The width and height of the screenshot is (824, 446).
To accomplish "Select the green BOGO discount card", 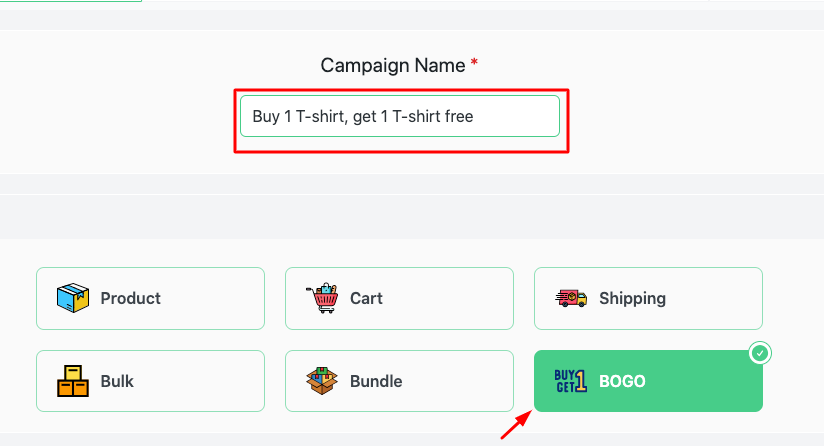I will pyautogui.click(x=648, y=381).
